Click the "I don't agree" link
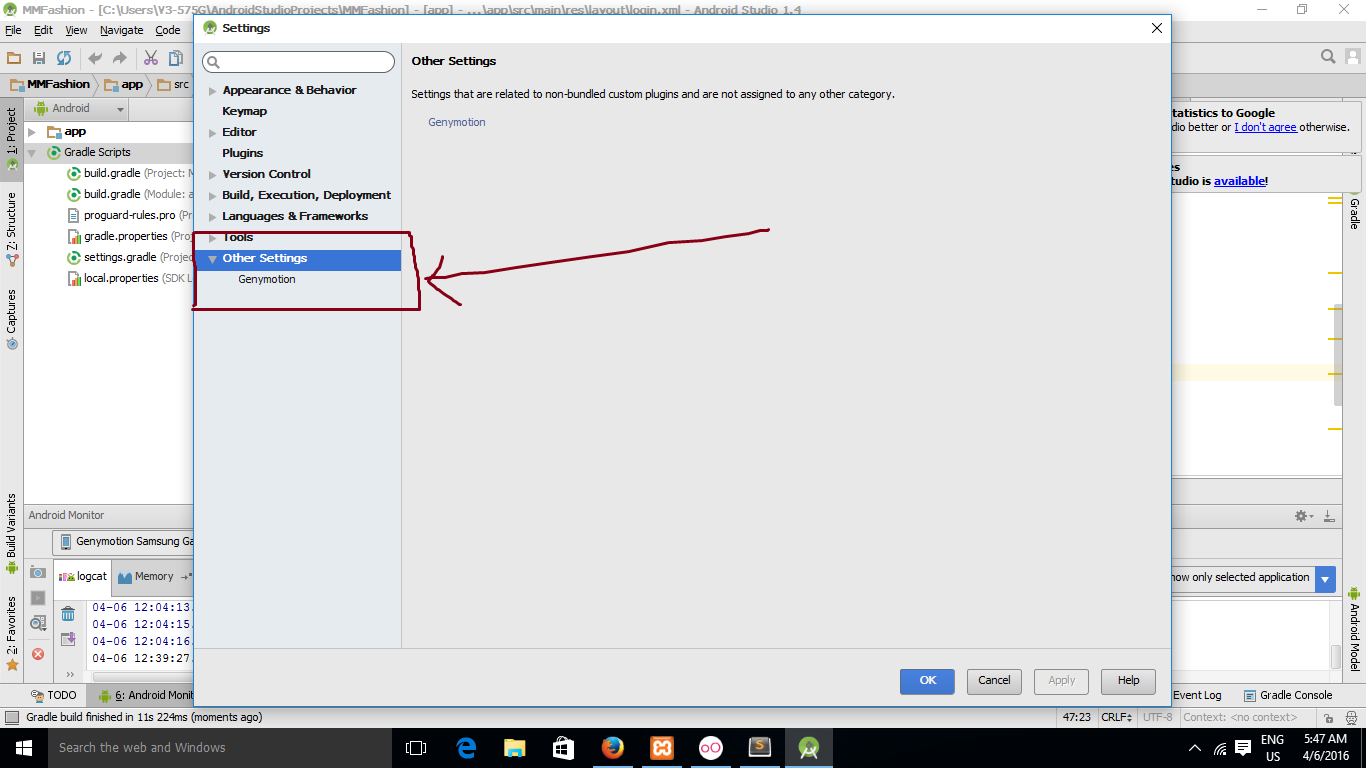 click(1265, 128)
